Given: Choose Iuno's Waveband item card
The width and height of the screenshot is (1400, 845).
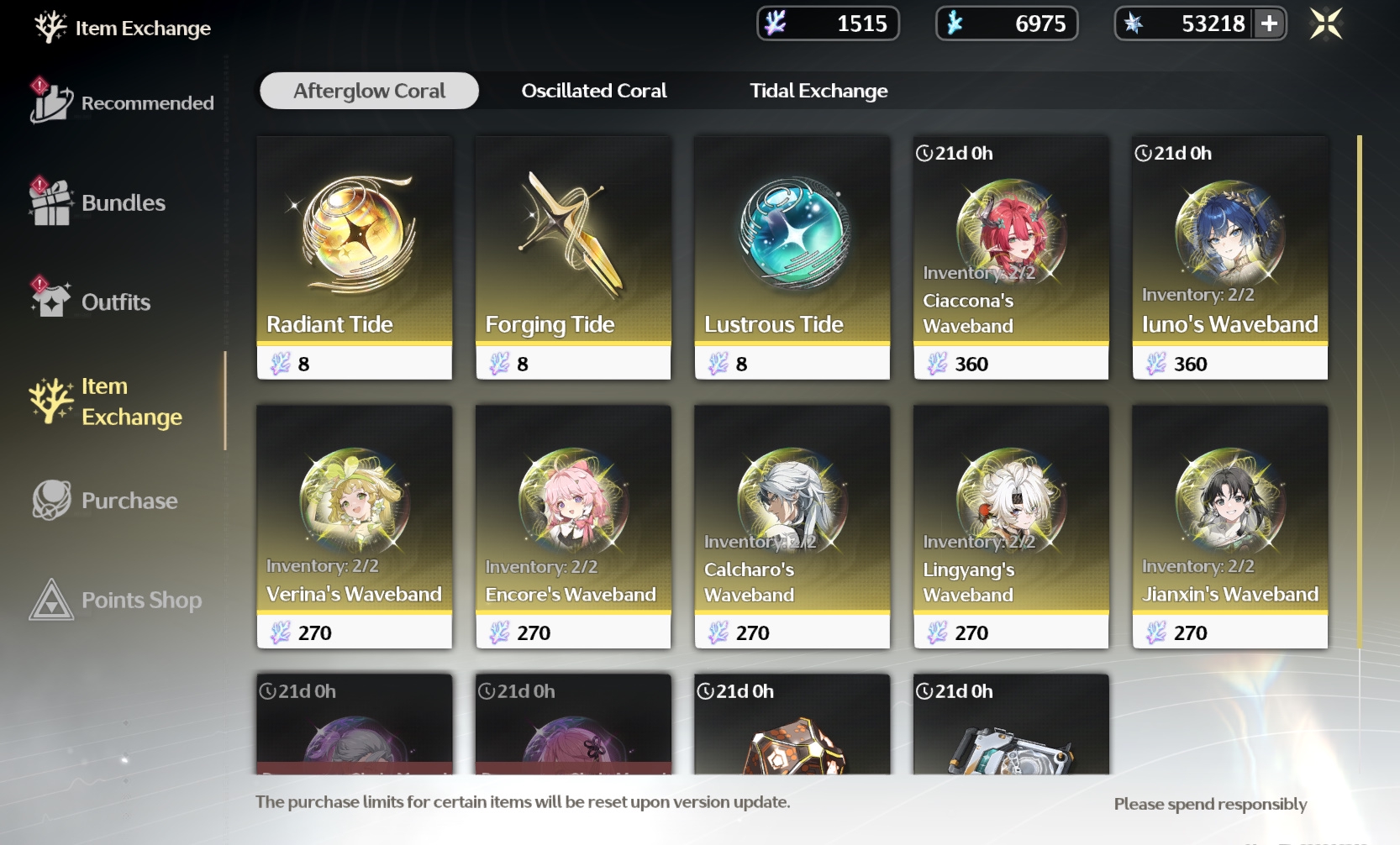Looking at the screenshot, I should (x=1230, y=258).
